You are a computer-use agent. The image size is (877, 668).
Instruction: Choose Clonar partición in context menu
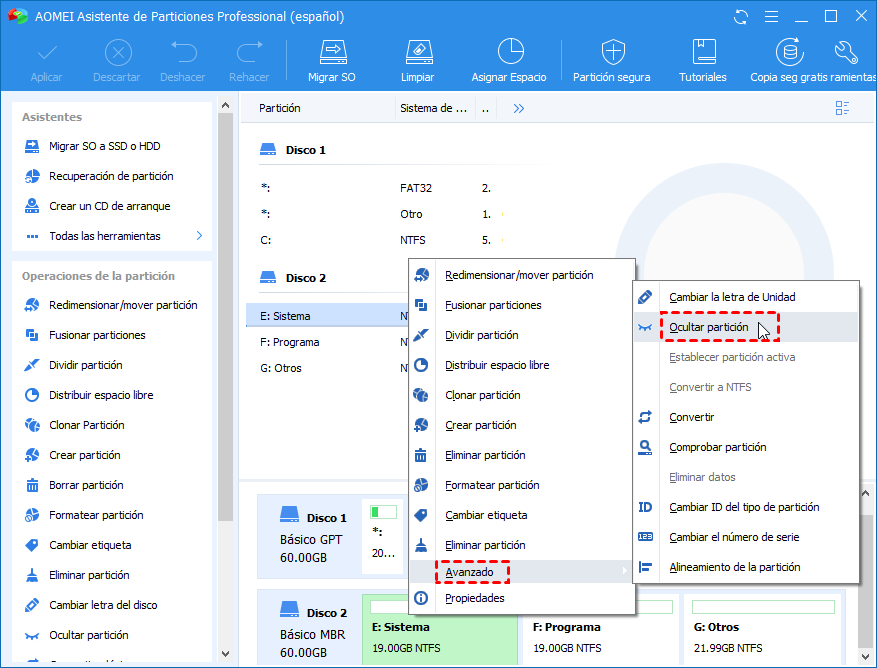pos(521,396)
